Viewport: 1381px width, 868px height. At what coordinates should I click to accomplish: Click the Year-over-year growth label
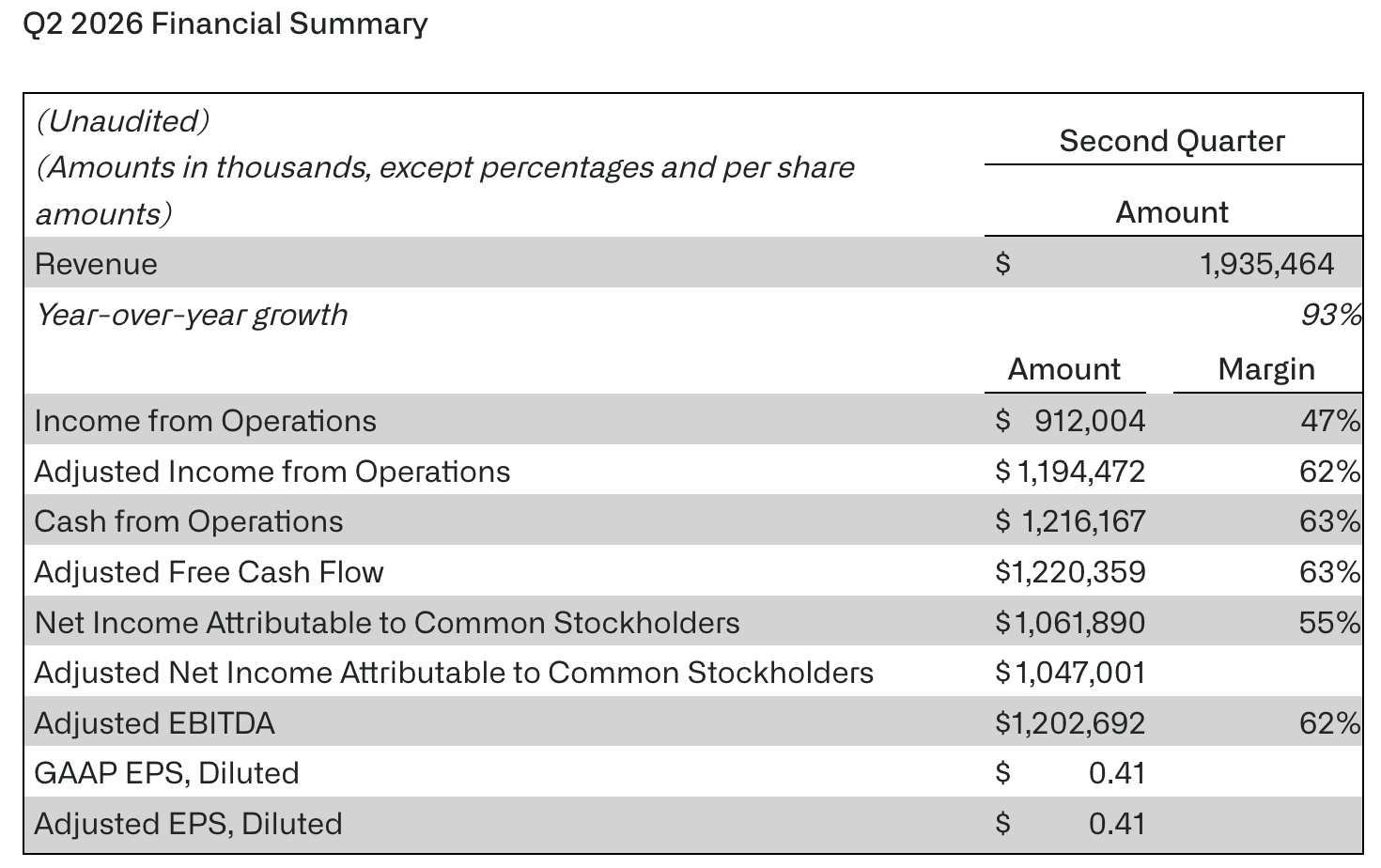(192, 315)
